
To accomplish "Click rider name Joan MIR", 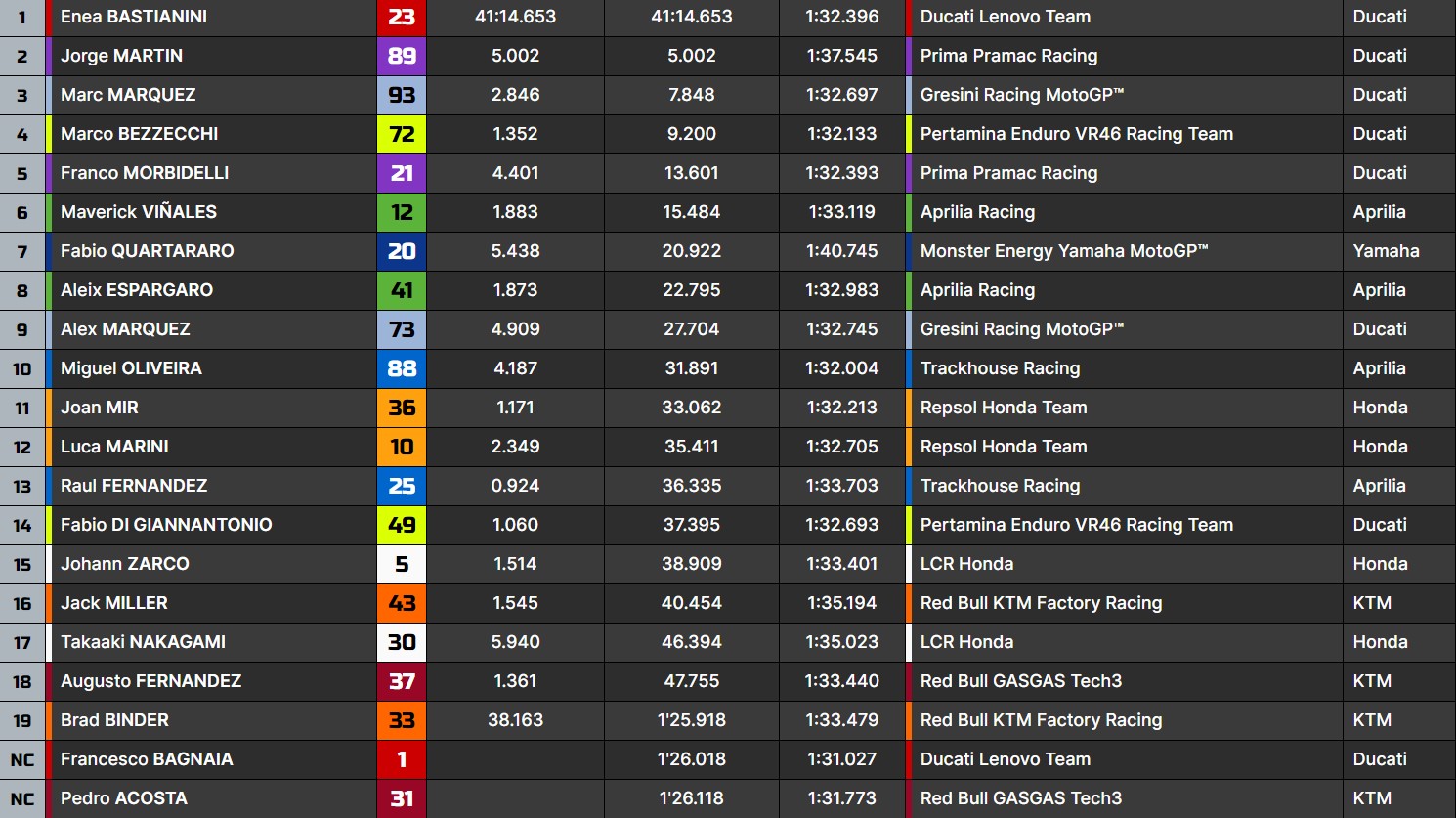I will tap(100, 408).
